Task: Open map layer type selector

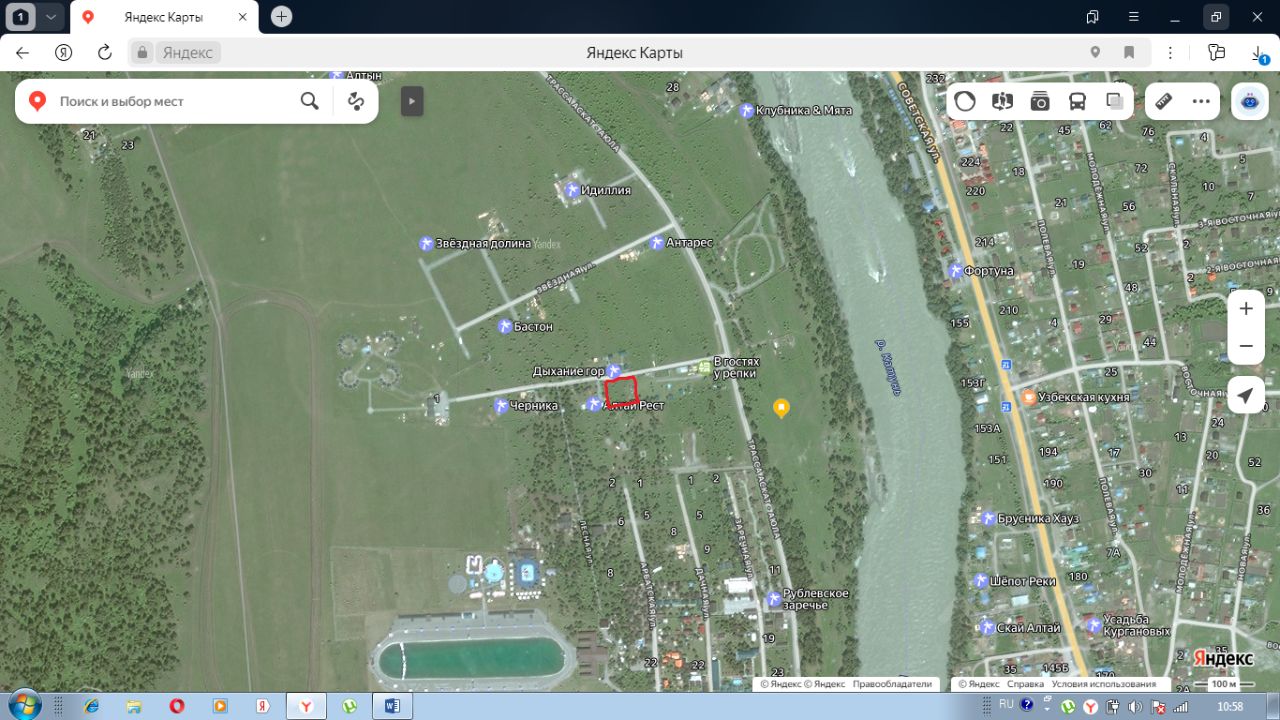Action: (965, 101)
